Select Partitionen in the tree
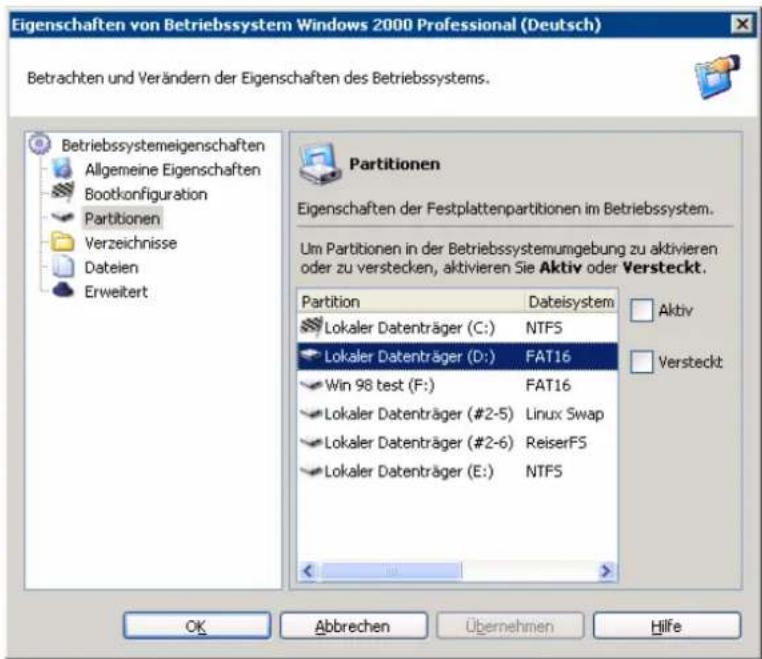Image resolution: width=762 pixels, height=659 pixels. (x=122, y=218)
